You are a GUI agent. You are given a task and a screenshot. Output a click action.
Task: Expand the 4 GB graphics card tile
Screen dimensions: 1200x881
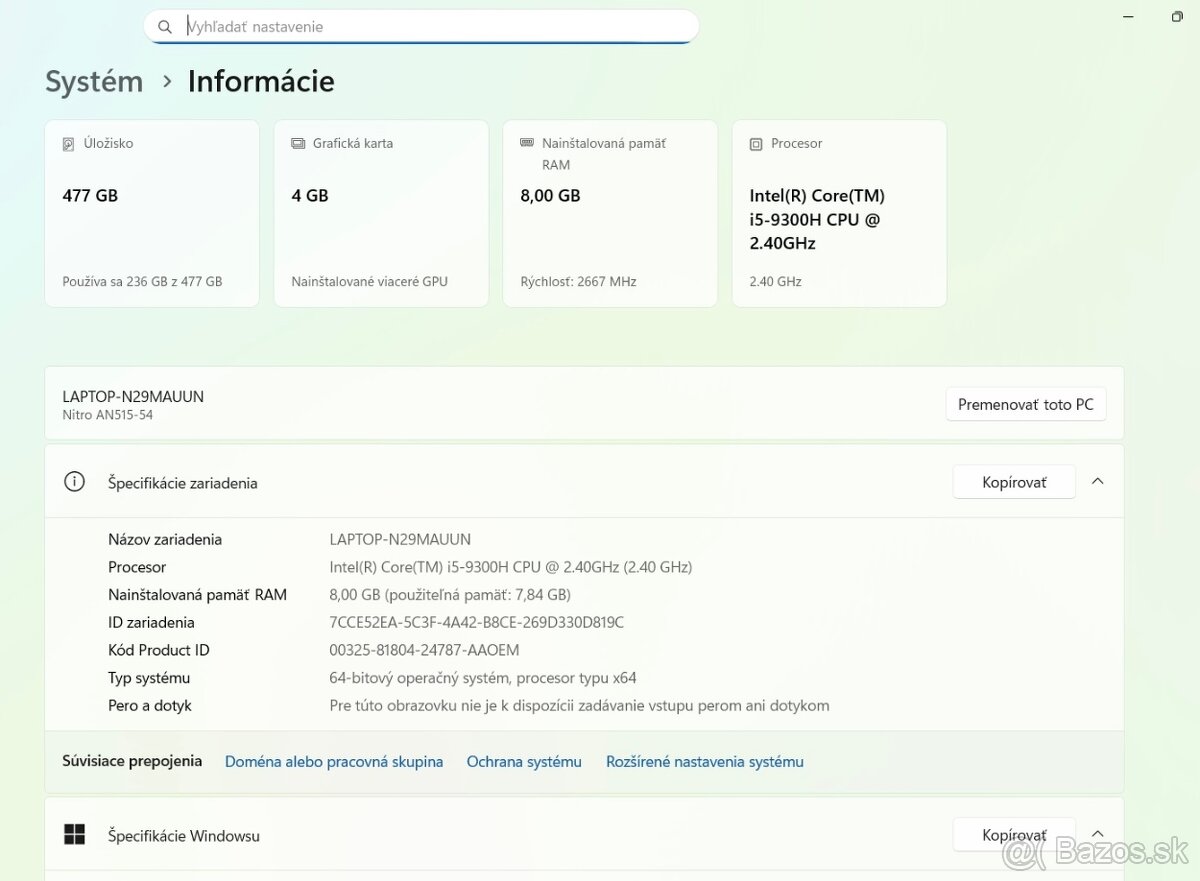point(381,213)
